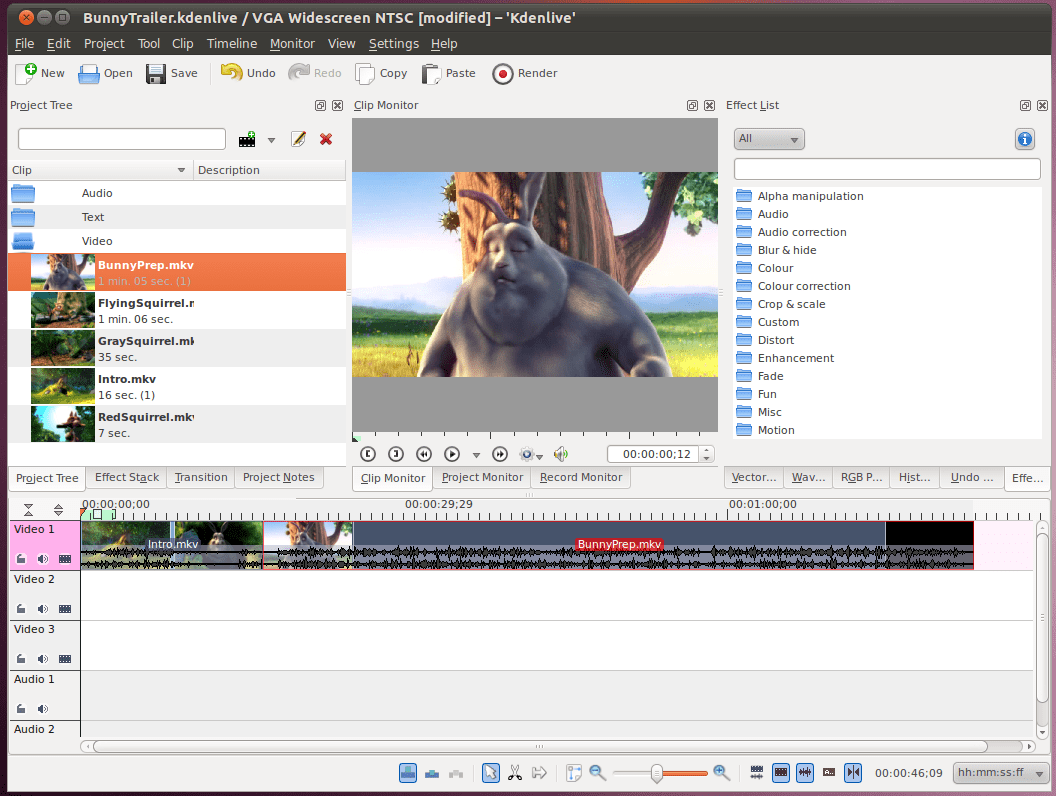
Task: Paste using the Paste toolbar button
Action: click(449, 73)
